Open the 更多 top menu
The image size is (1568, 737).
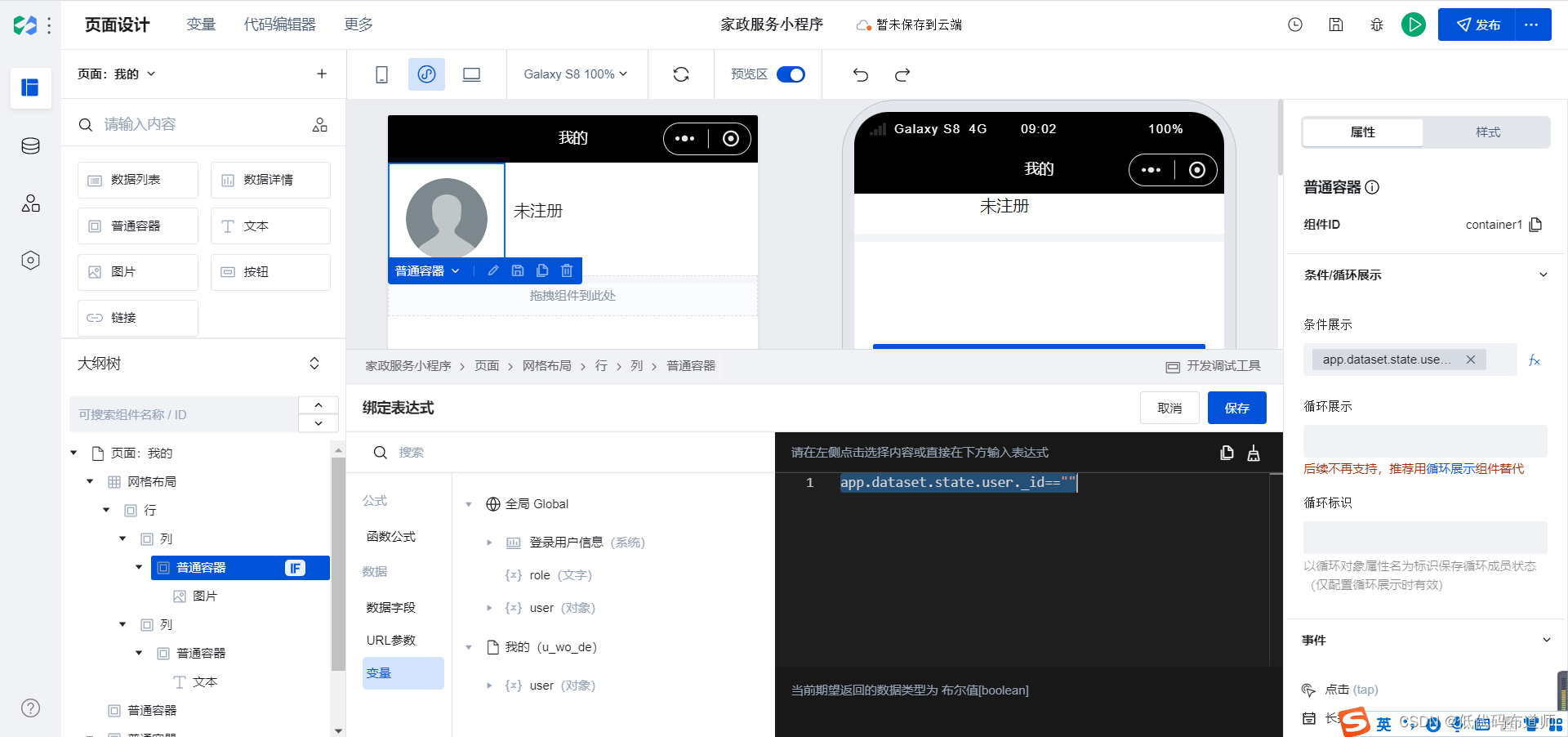pyautogui.click(x=359, y=25)
